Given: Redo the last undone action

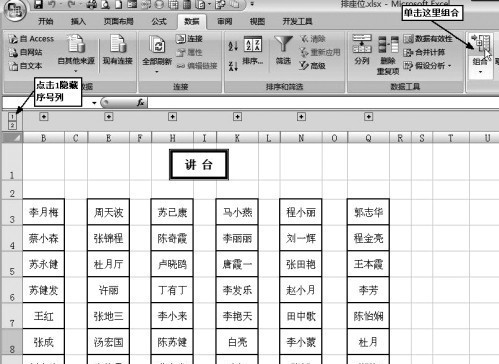Looking at the screenshot, I should pos(71,4).
